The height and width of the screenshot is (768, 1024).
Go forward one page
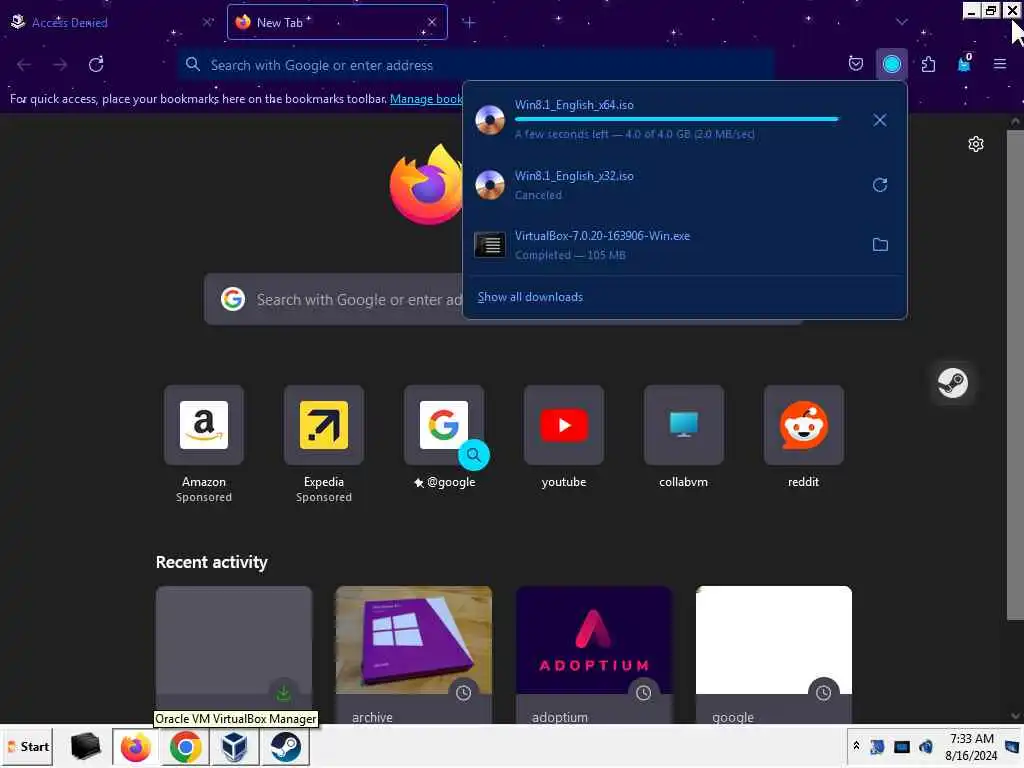click(60, 64)
